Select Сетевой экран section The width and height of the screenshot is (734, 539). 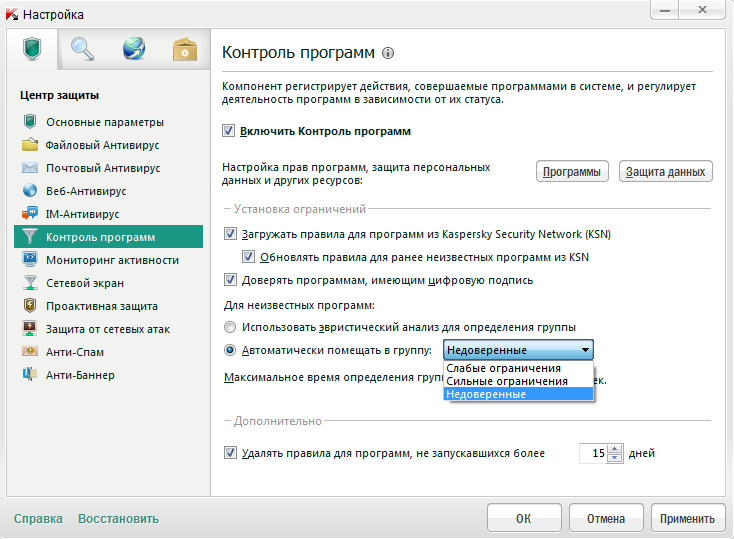pyautogui.click(x=85, y=283)
